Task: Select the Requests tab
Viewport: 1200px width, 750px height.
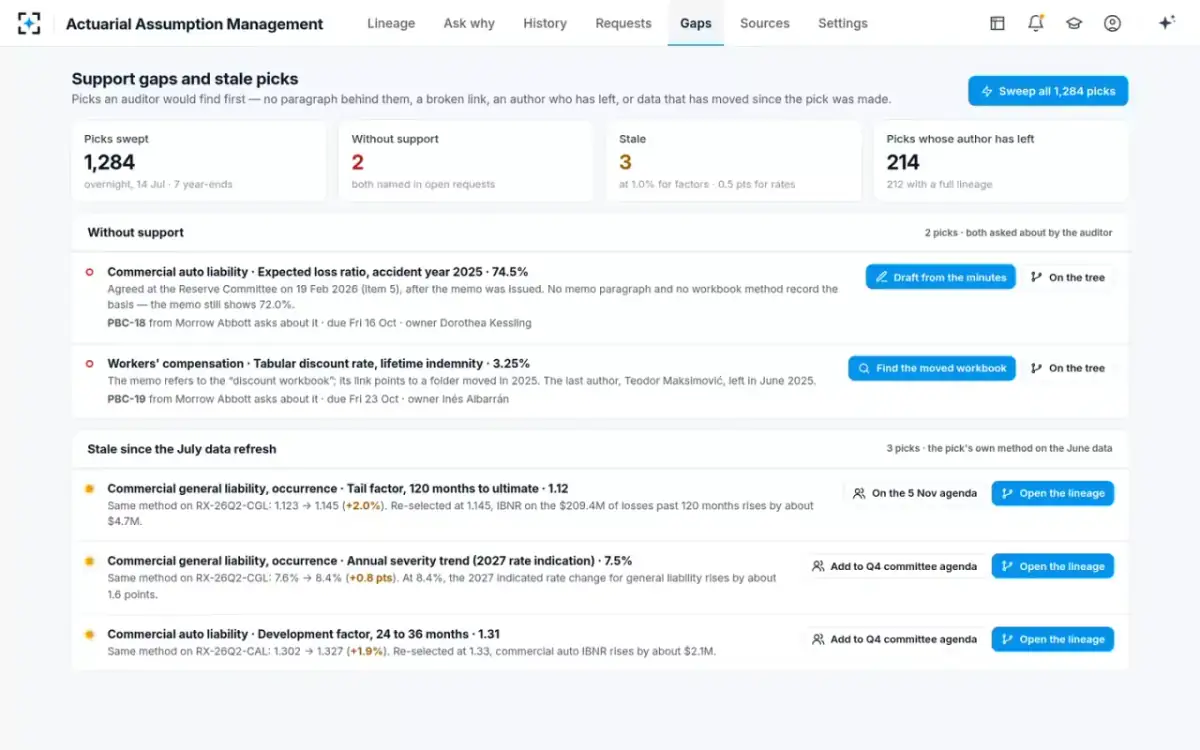Action: tap(623, 23)
